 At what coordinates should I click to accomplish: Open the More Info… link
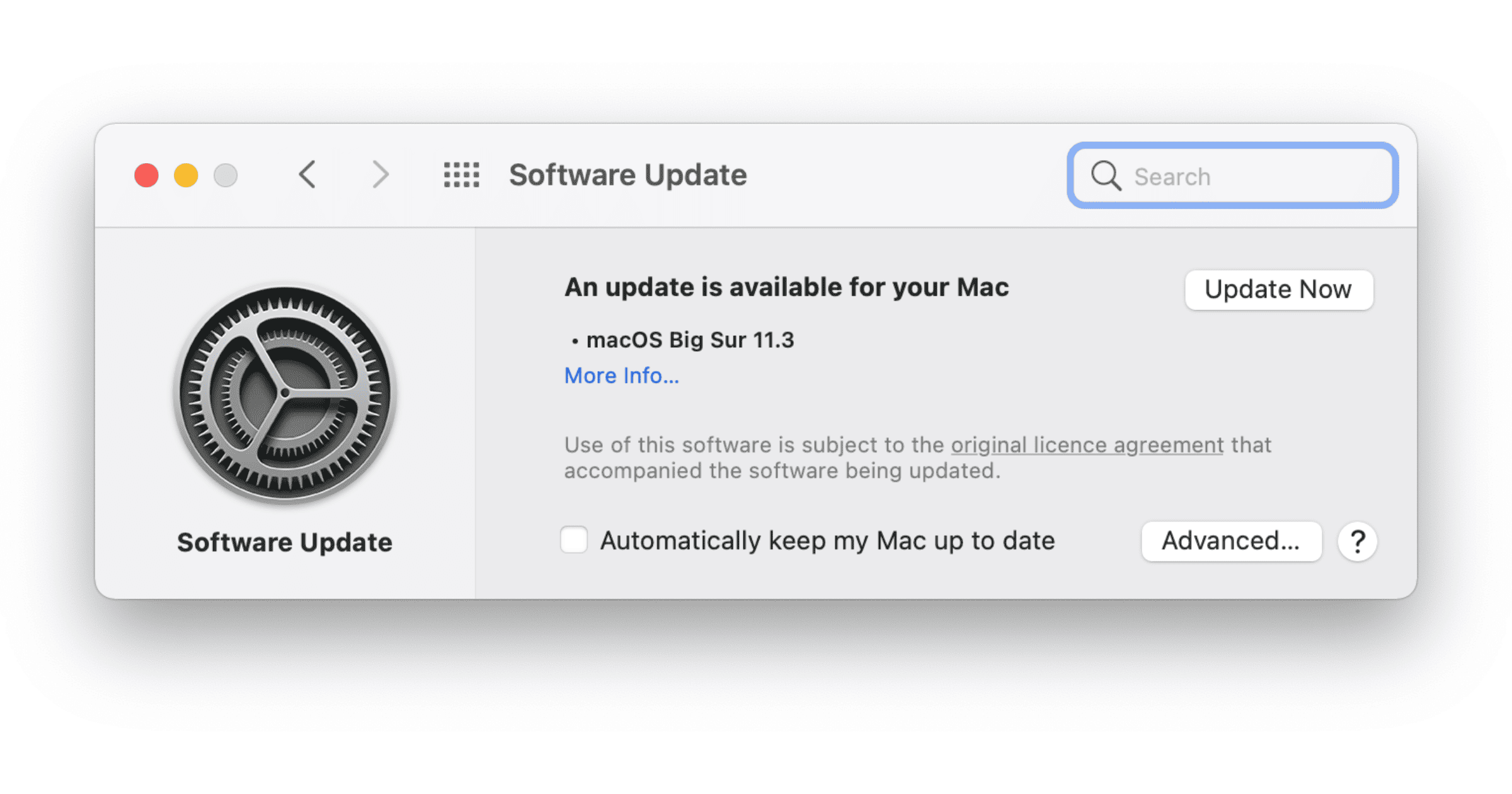click(x=621, y=376)
